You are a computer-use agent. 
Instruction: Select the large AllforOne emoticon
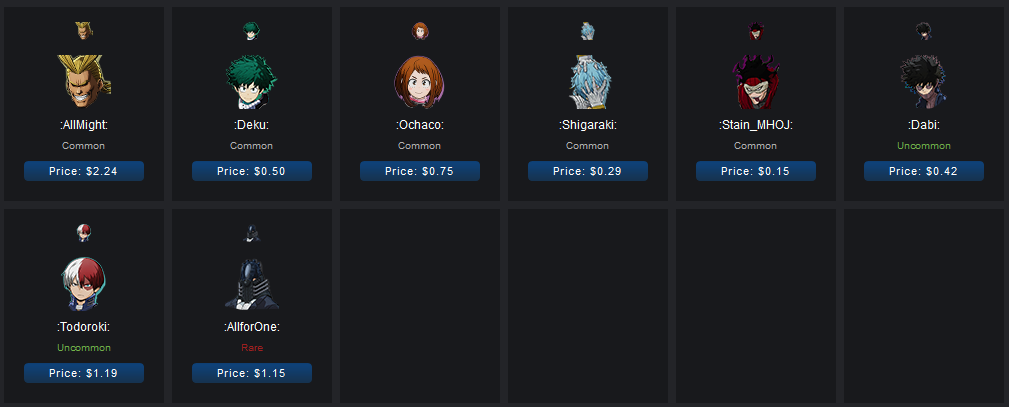pos(252,283)
